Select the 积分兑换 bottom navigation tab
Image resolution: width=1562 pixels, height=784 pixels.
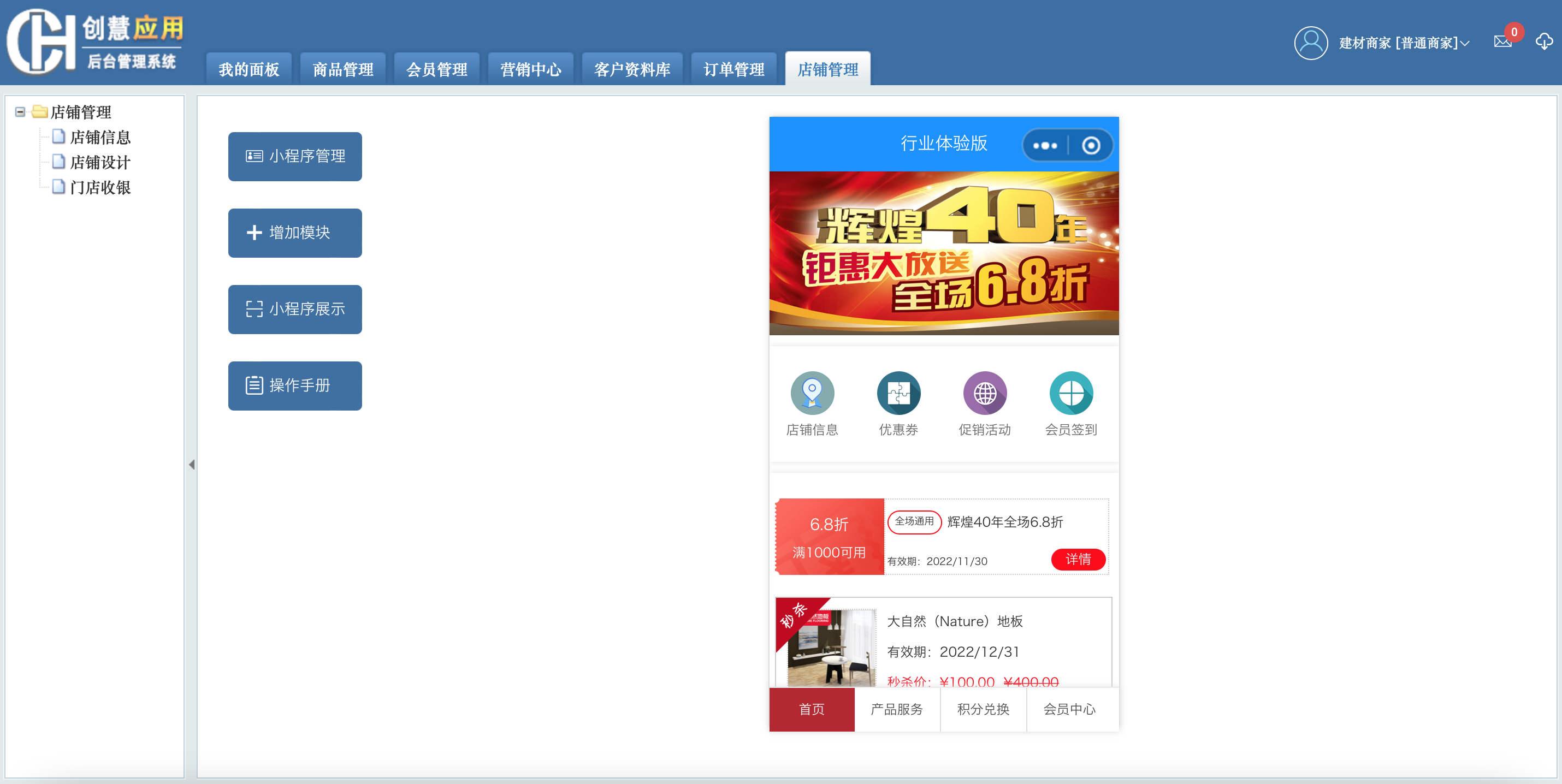click(x=983, y=709)
